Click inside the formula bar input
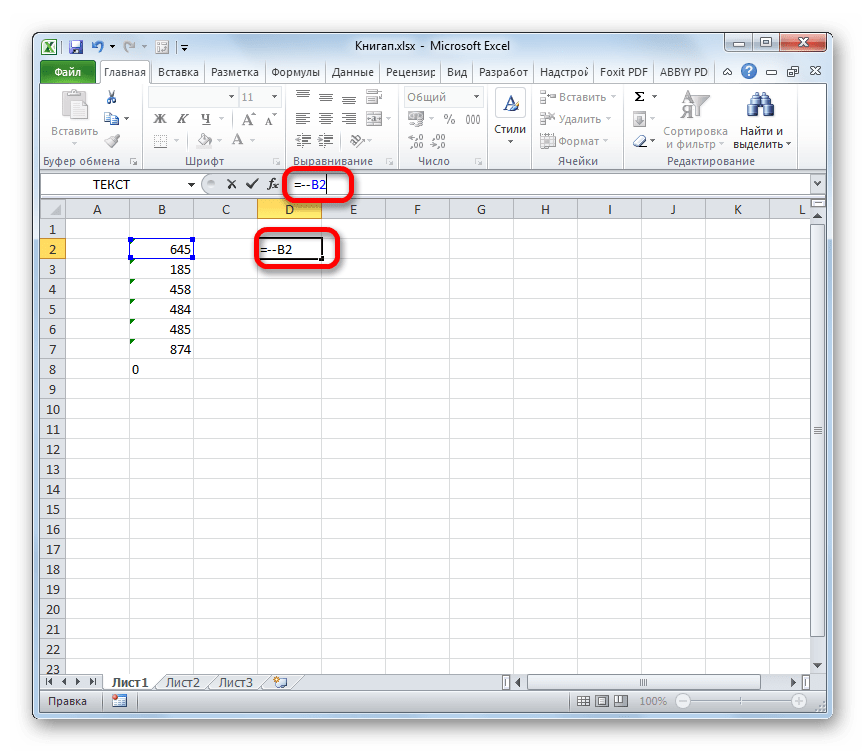866x752 pixels. (547, 184)
